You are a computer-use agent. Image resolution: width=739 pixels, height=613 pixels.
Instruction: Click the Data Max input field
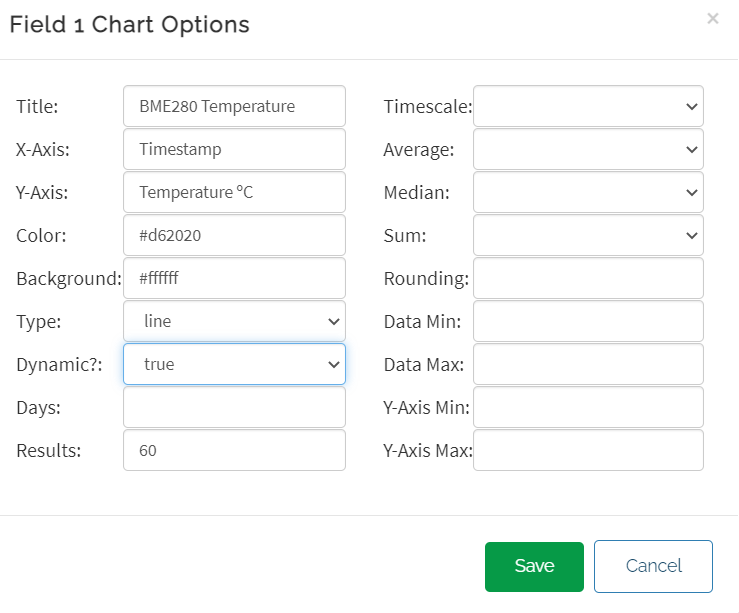pyautogui.click(x=588, y=364)
